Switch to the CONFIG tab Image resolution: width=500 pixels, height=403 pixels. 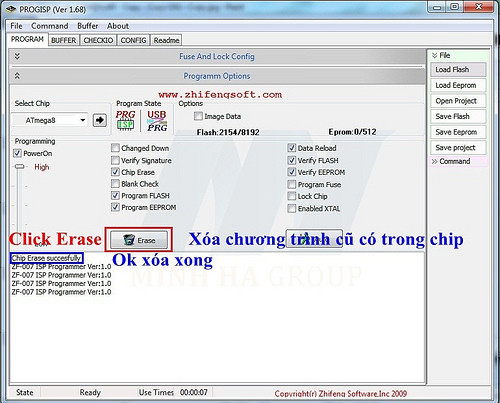[x=133, y=40]
